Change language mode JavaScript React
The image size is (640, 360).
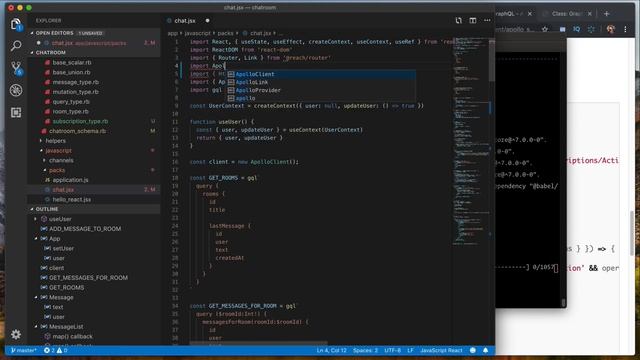[x=441, y=350]
